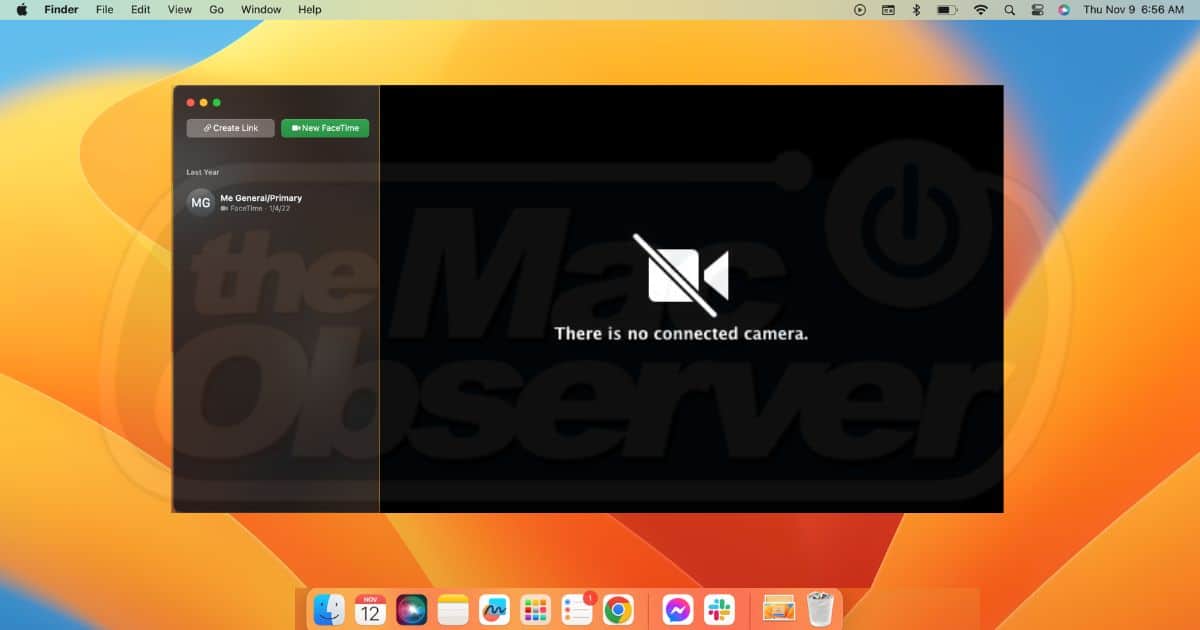Open Messenger from the Dock
Screen dimensions: 1200x630
(x=677, y=609)
